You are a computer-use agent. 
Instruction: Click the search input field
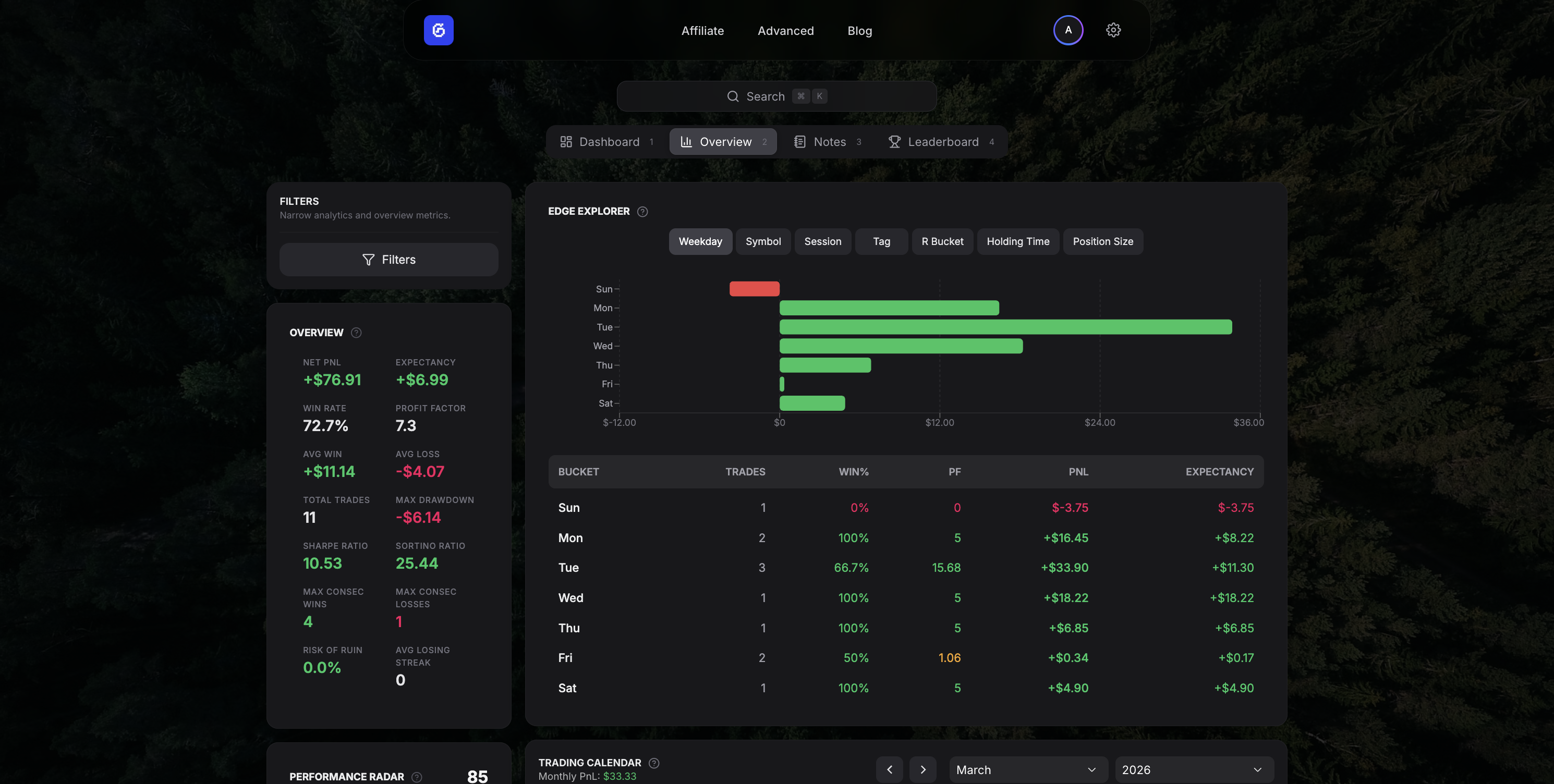tap(776, 96)
